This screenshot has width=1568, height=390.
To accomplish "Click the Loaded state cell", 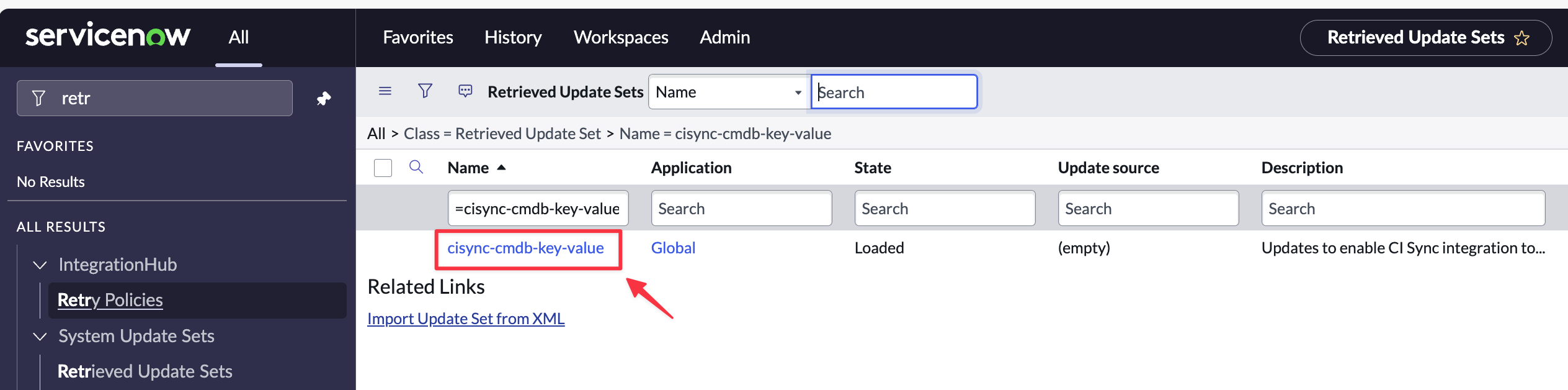I will click(880, 248).
